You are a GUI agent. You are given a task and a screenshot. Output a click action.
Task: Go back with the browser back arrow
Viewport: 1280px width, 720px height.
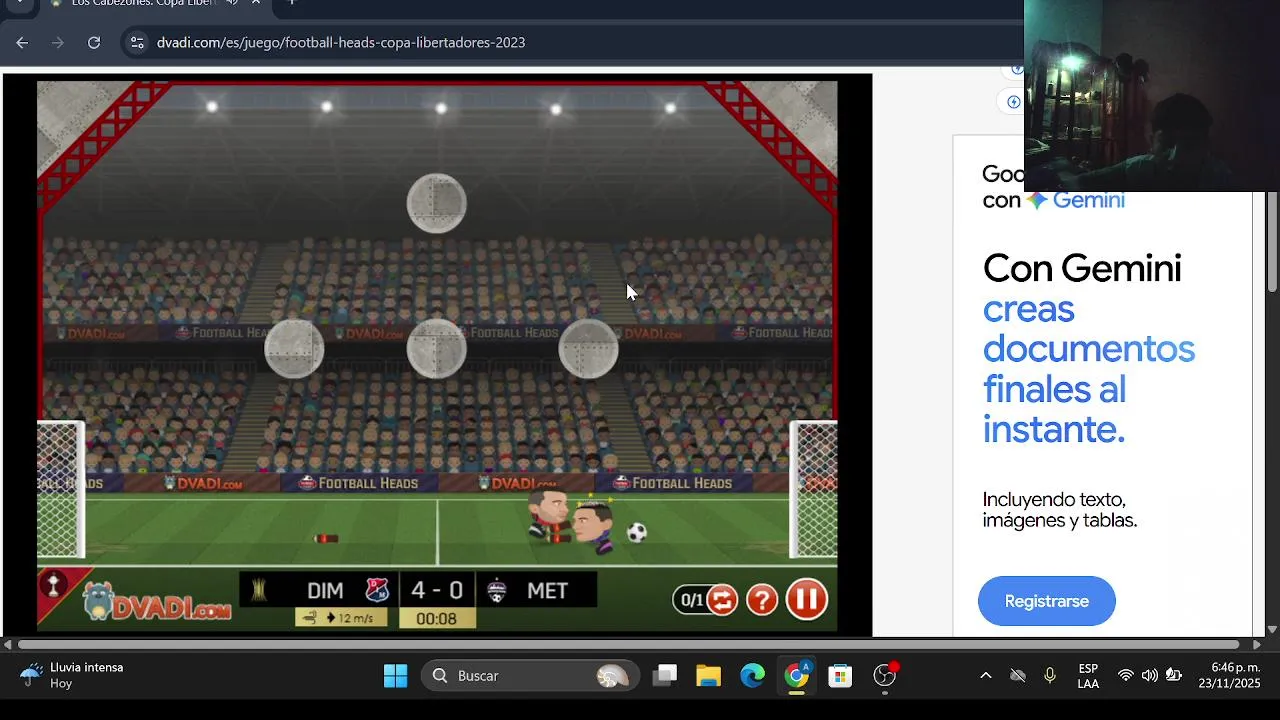pyautogui.click(x=22, y=42)
